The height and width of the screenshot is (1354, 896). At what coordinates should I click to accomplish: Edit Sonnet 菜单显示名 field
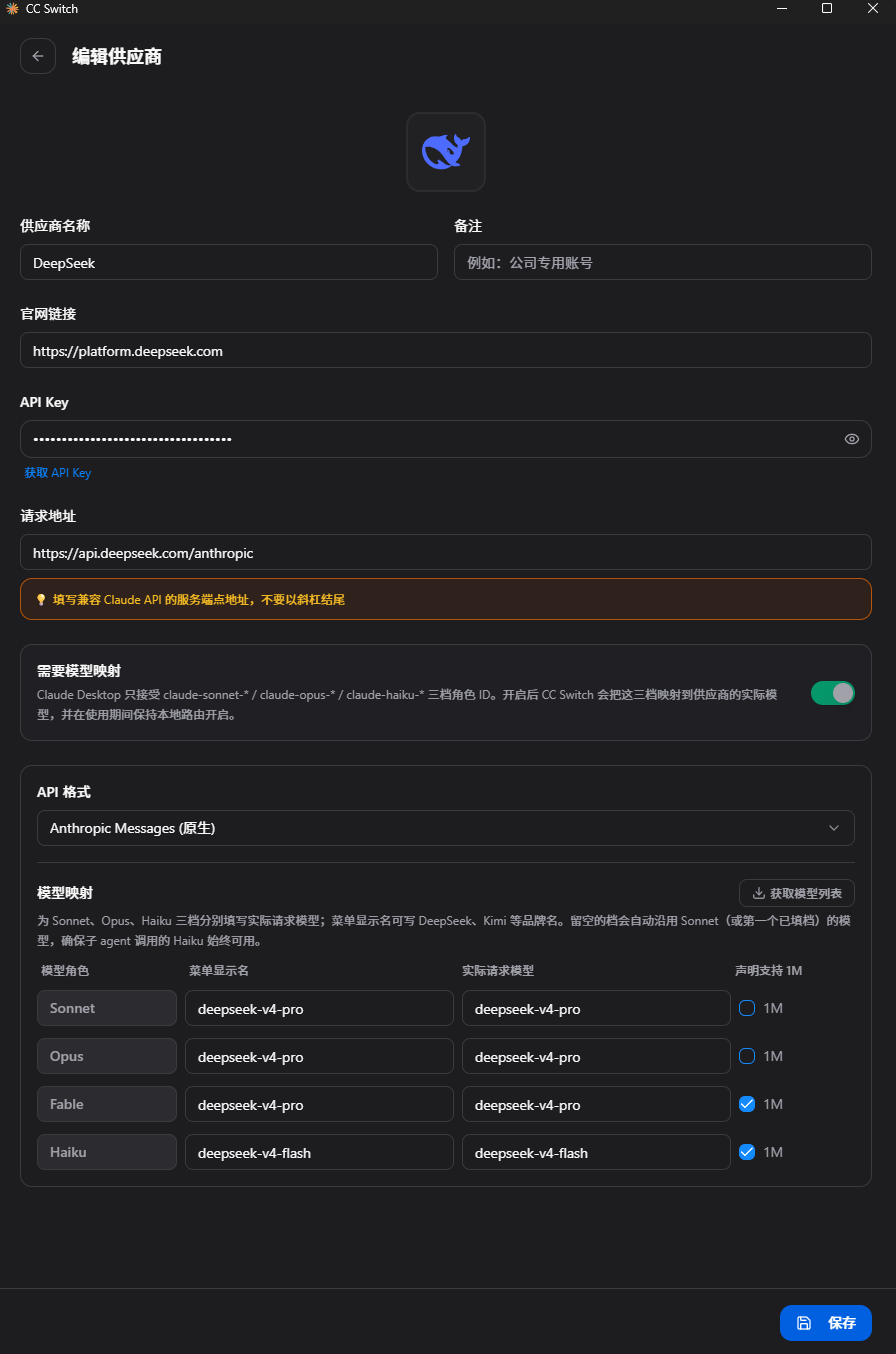320,1008
